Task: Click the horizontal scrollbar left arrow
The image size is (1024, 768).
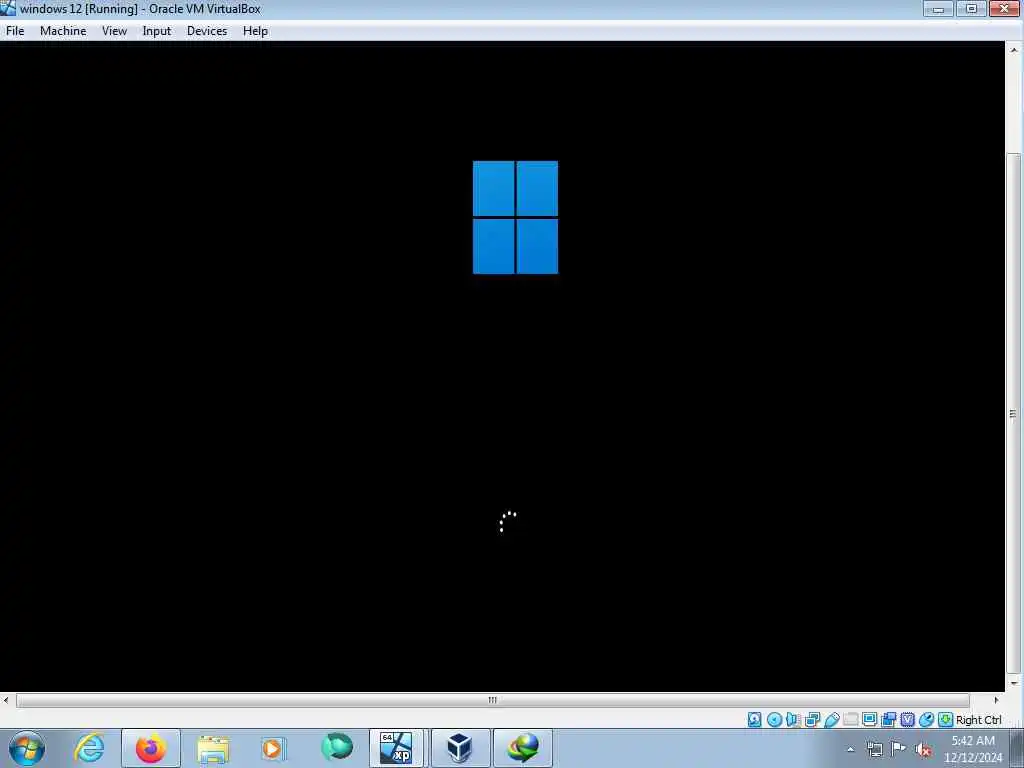Action: [6, 700]
